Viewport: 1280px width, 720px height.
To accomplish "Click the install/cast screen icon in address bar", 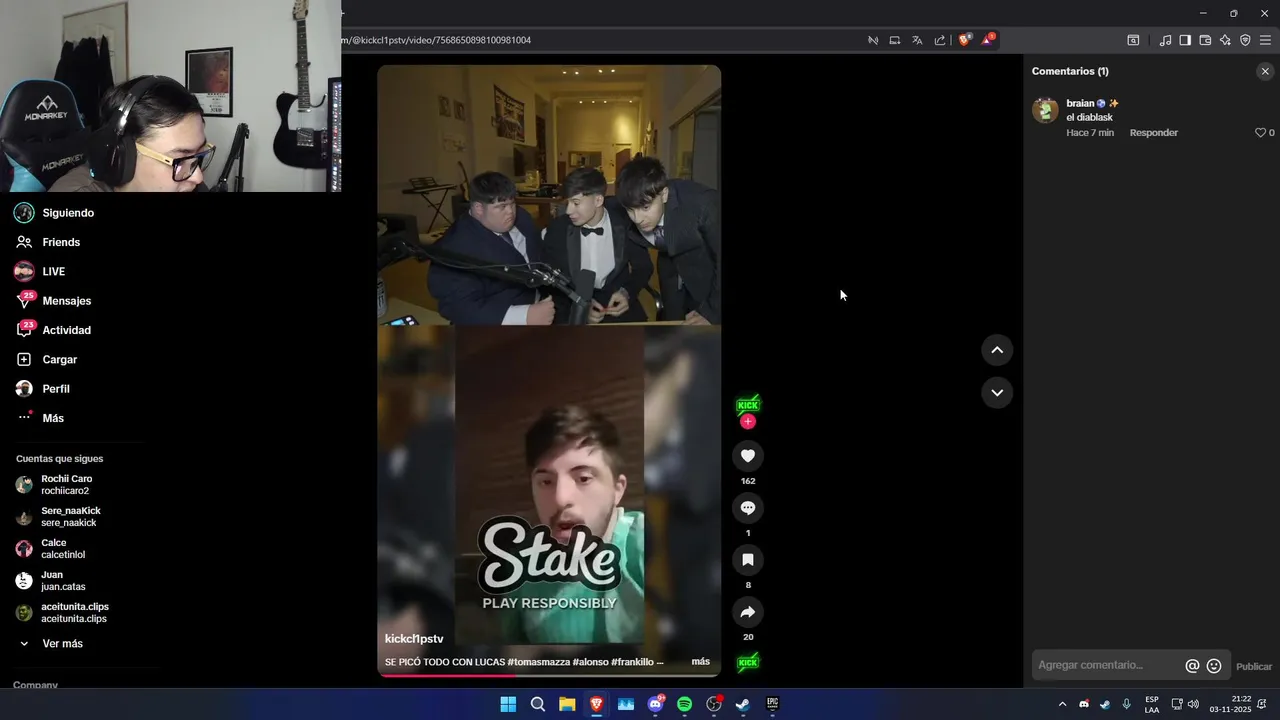I will (895, 40).
